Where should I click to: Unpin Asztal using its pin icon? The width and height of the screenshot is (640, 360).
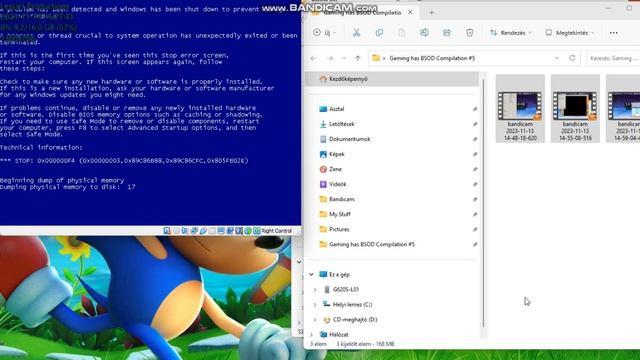[x=475, y=109]
